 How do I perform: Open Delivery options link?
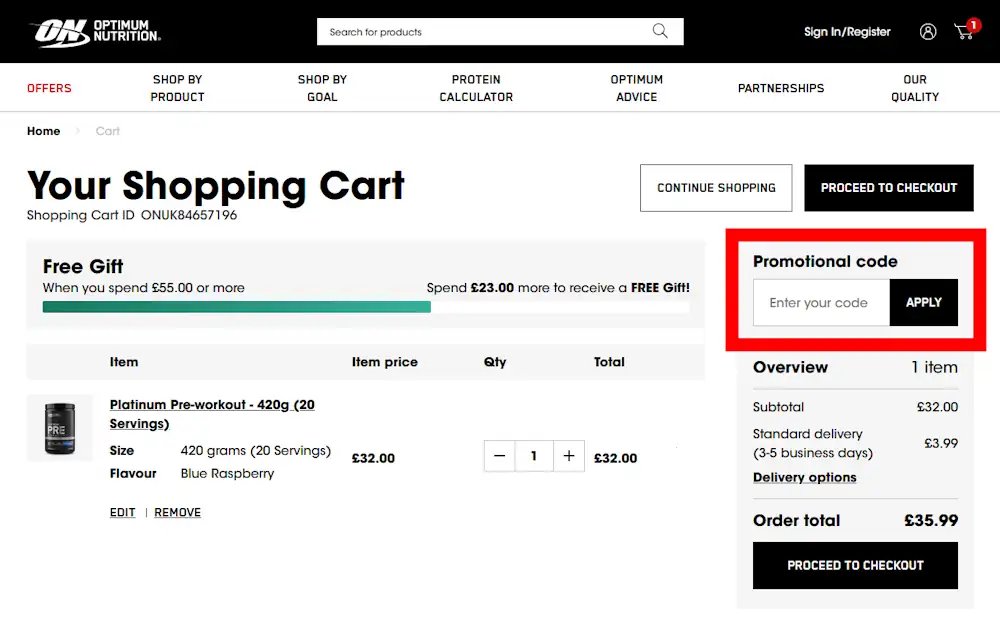click(x=804, y=477)
